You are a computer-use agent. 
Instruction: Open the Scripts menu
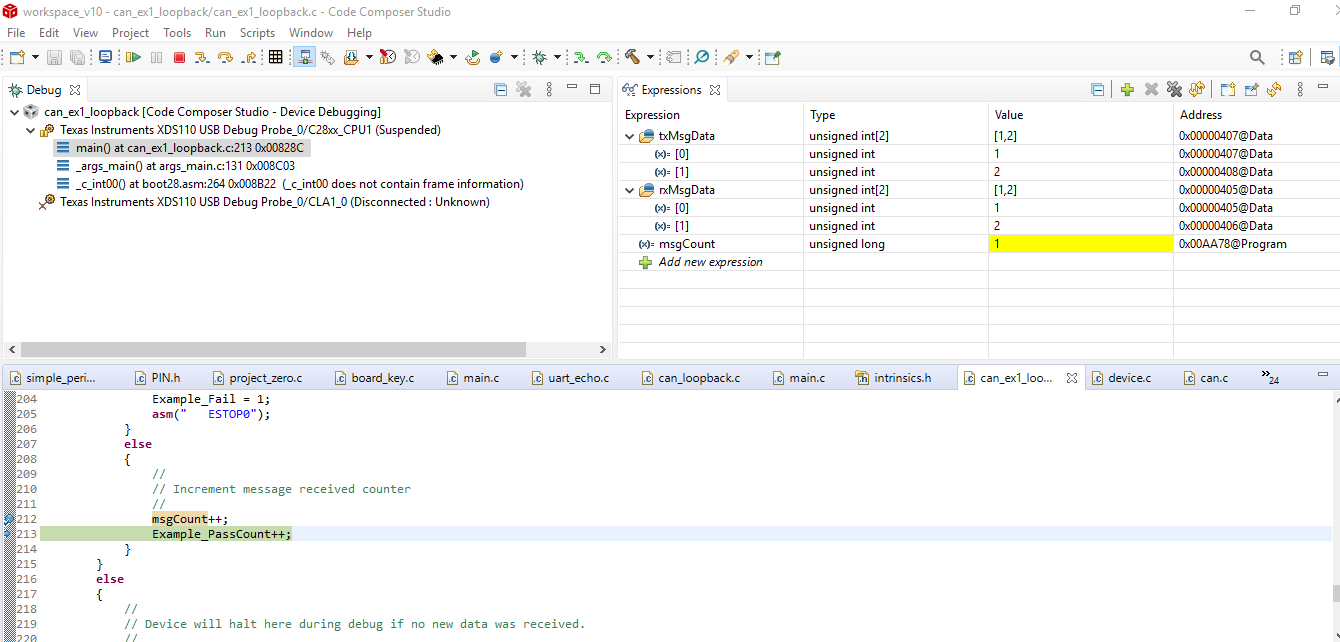257,33
